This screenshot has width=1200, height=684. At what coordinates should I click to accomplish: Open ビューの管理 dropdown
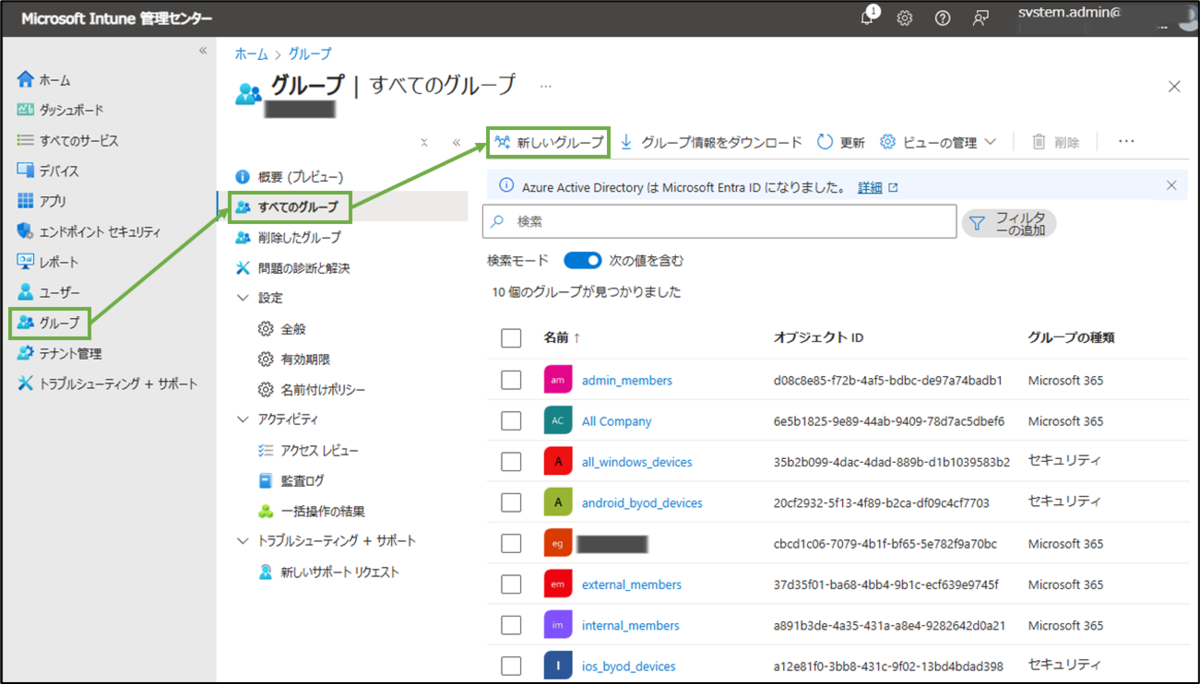tap(938, 142)
